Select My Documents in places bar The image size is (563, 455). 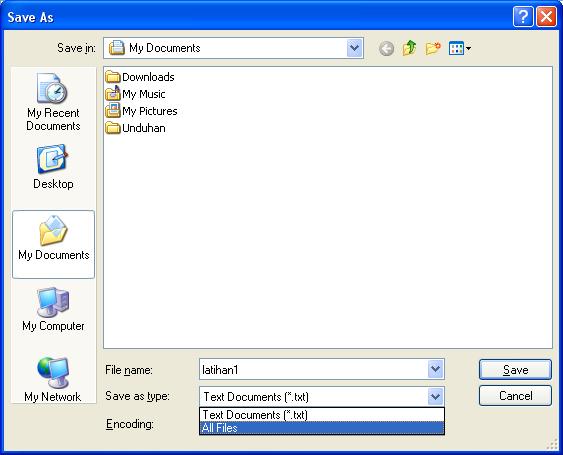(x=53, y=245)
